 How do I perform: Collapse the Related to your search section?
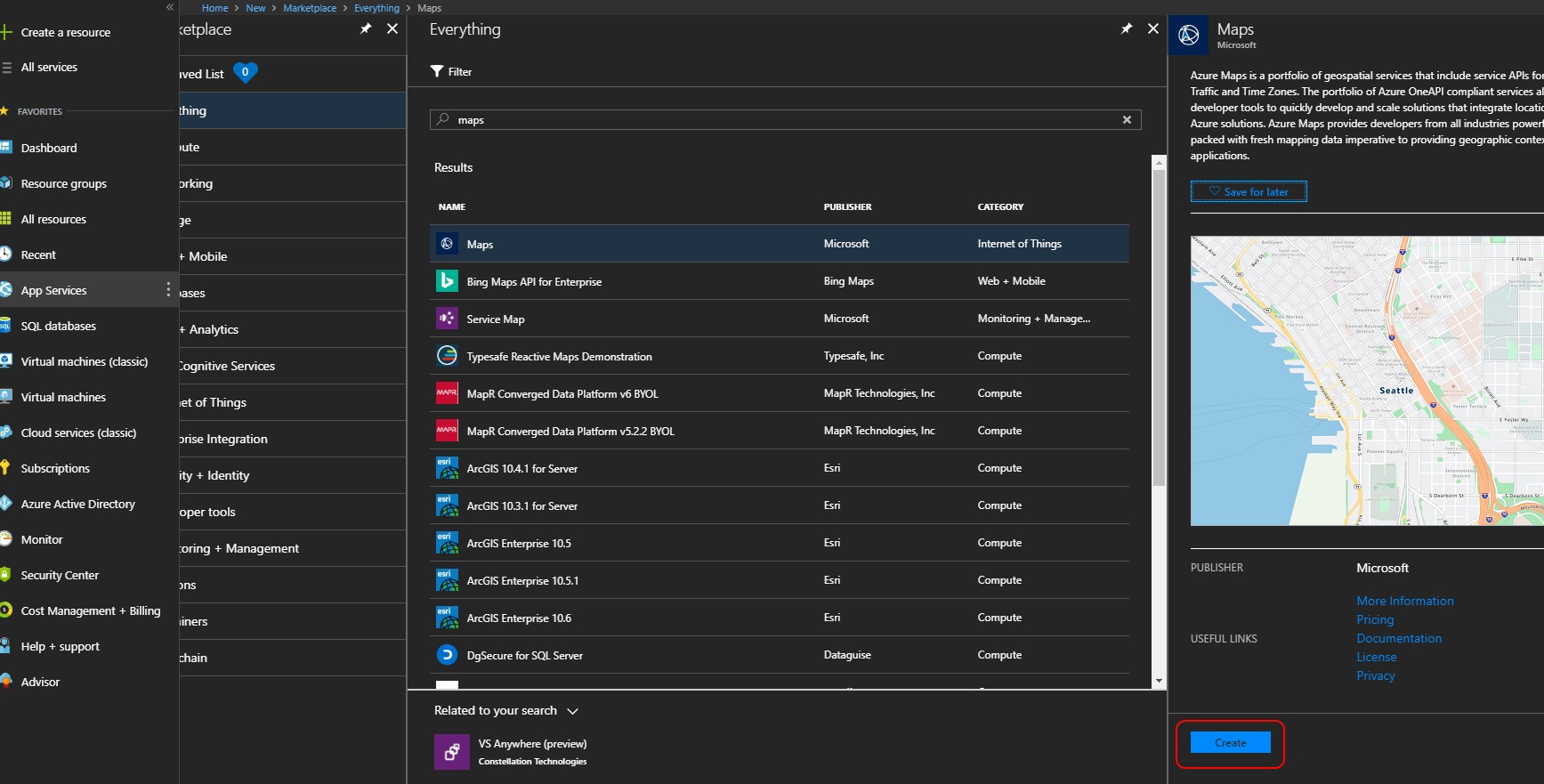pyautogui.click(x=572, y=711)
